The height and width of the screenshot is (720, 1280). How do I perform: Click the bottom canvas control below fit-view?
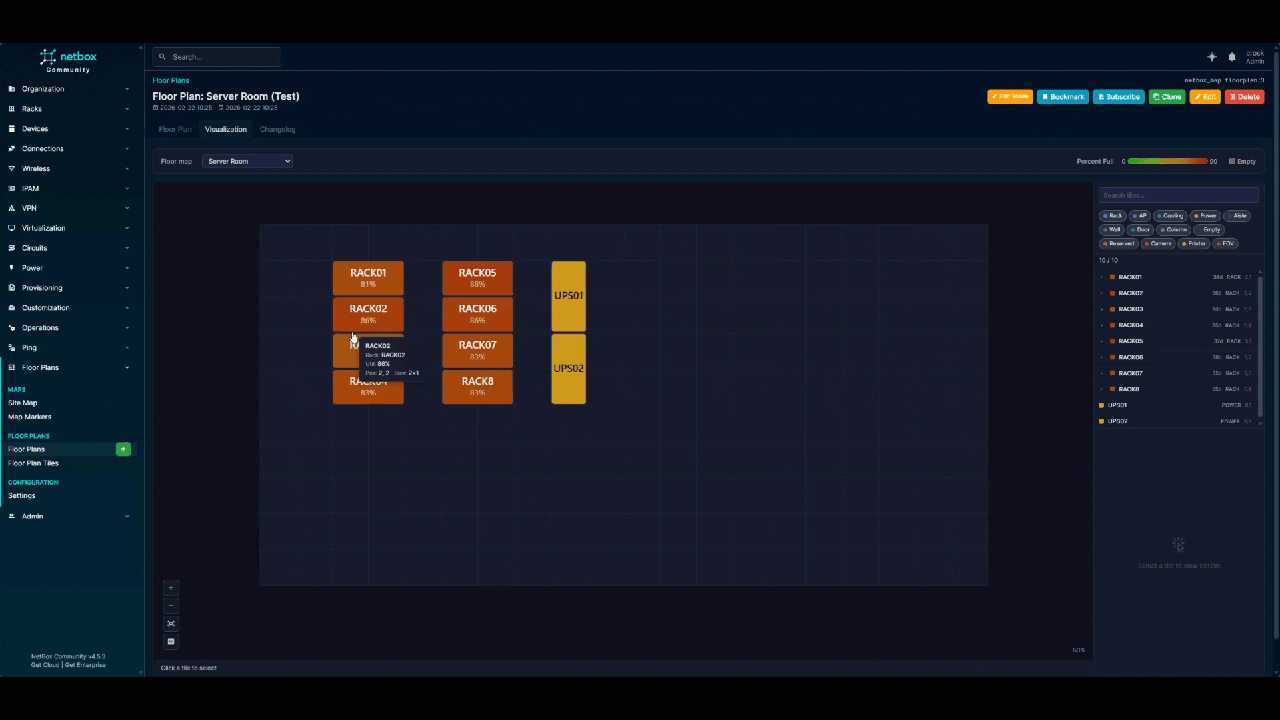click(171, 642)
